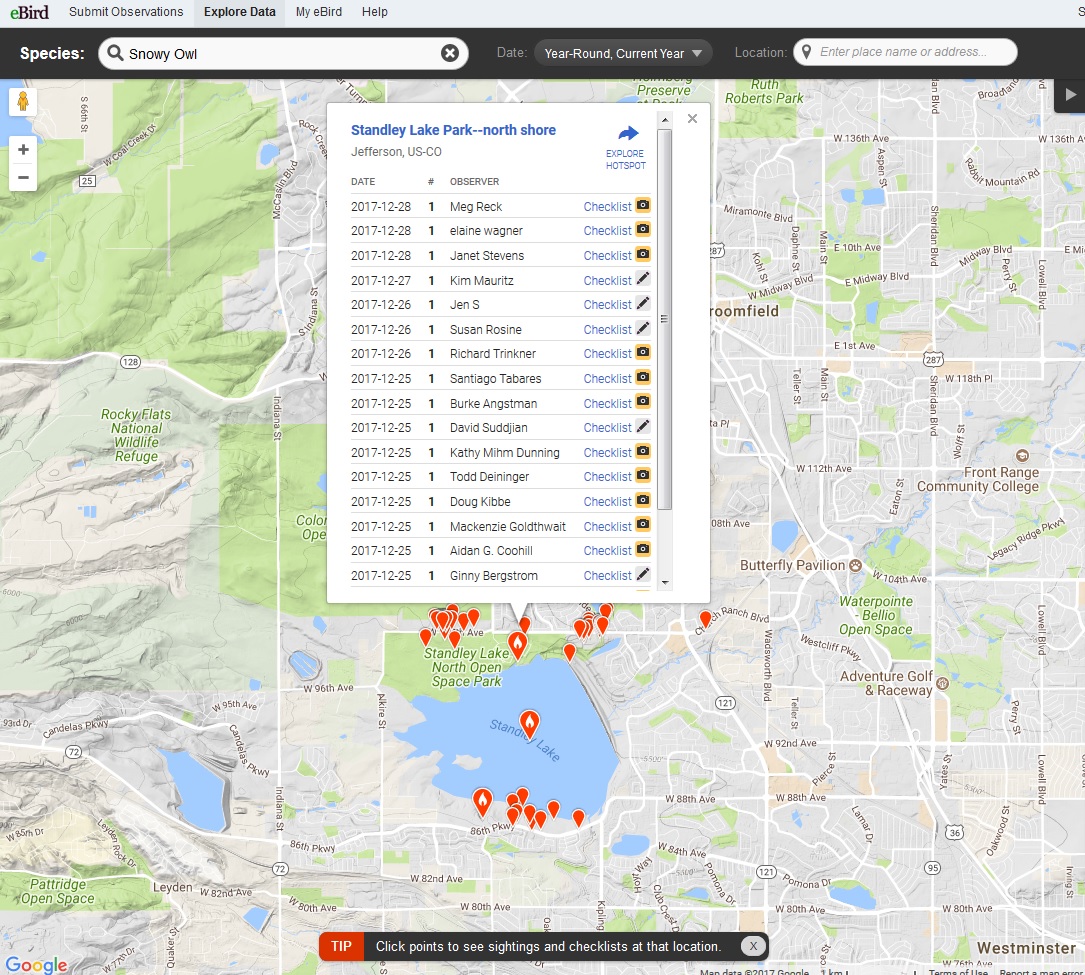This screenshot has width=1085, height=975.
Task: Open Richard Trinkner's Checklist link
Action: click(x=607, y=354)
